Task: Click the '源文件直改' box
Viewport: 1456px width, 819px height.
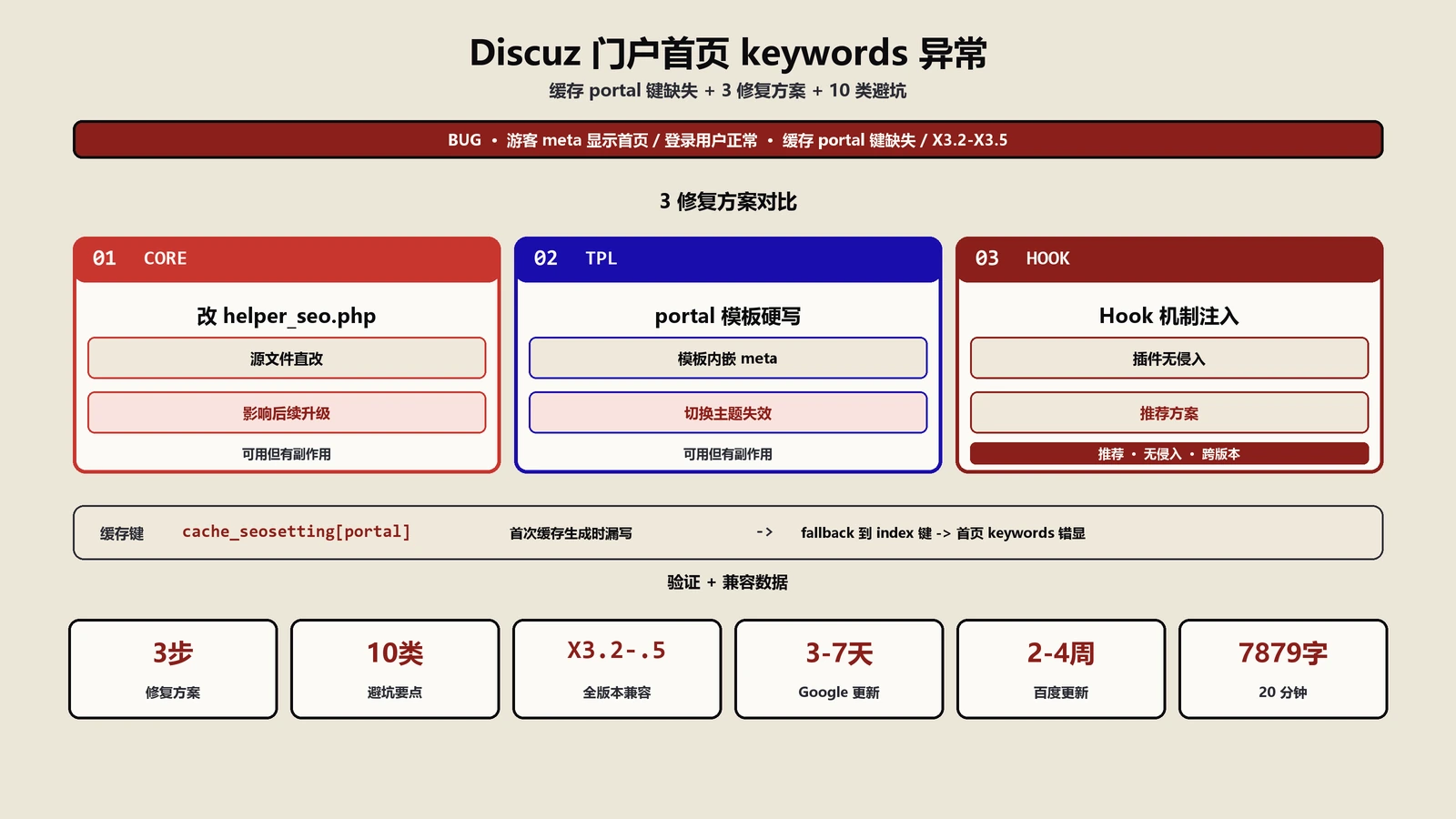Action: (287, 359)
